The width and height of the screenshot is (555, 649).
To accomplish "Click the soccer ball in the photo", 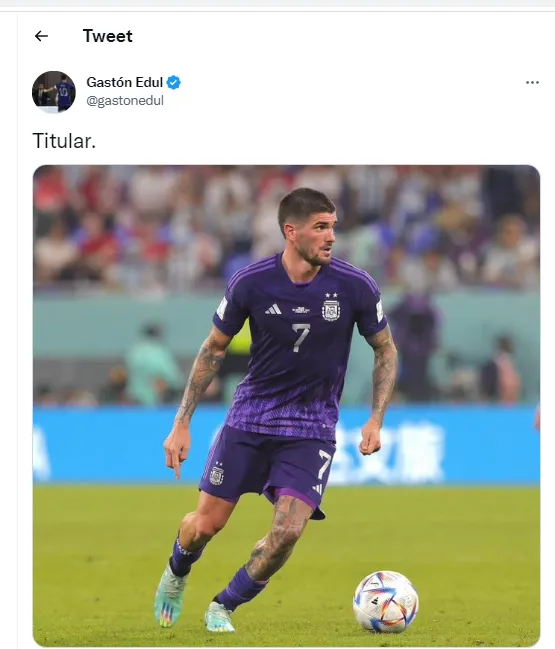I will point(385,602).
